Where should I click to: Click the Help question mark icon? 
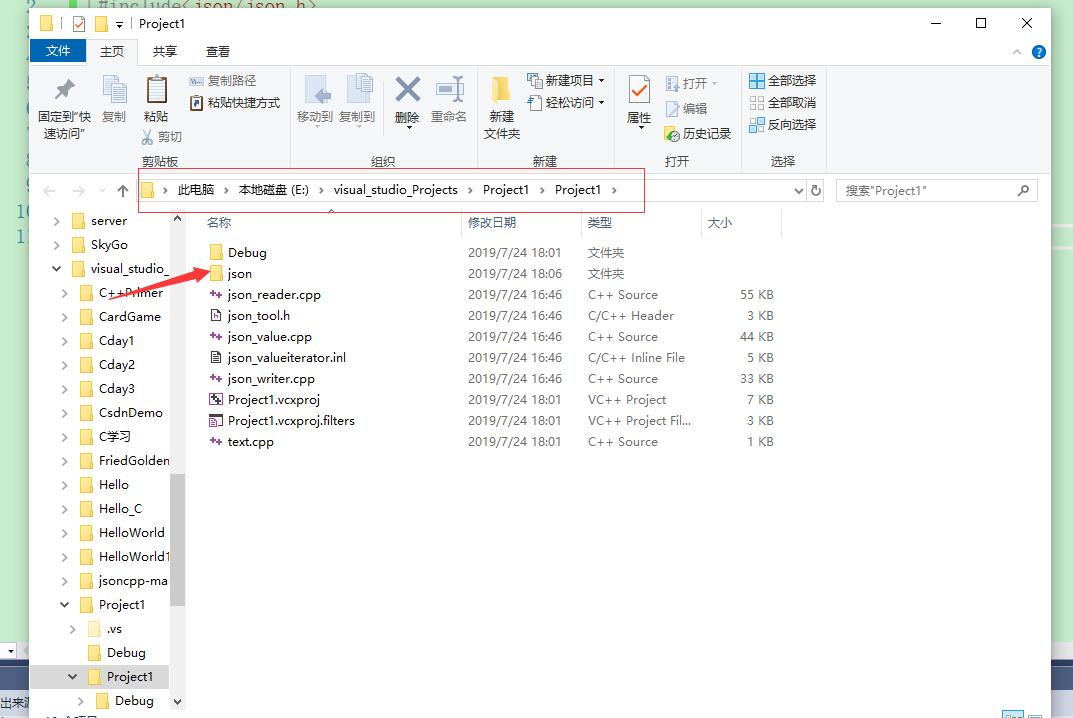point(1037,52)
